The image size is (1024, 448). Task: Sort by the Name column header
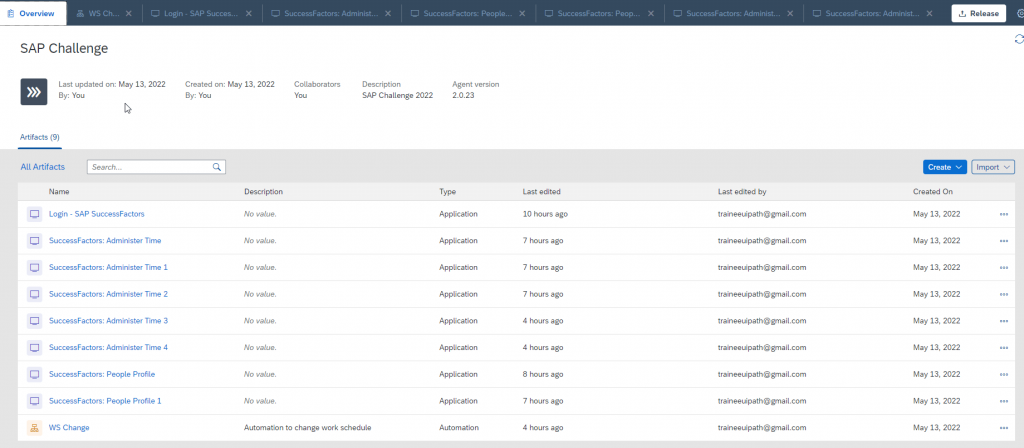coord(59,192)
